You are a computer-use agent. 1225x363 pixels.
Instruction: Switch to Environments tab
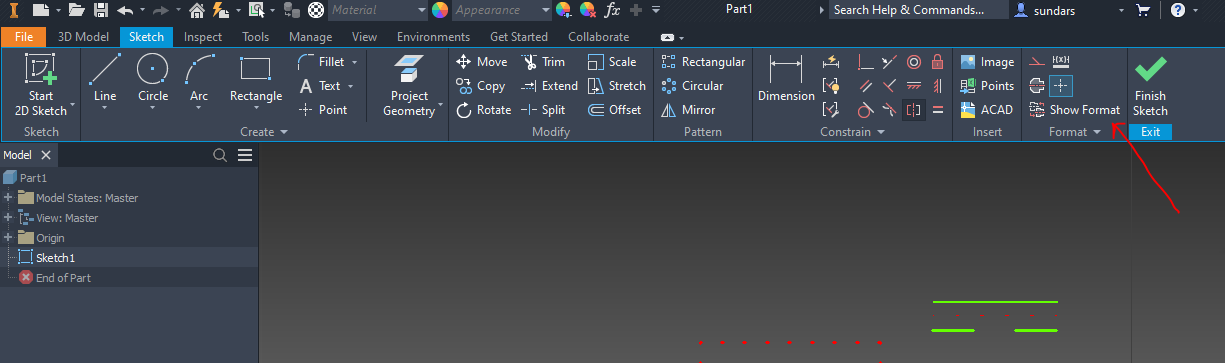pyautogui.click(x=433, y=37)
